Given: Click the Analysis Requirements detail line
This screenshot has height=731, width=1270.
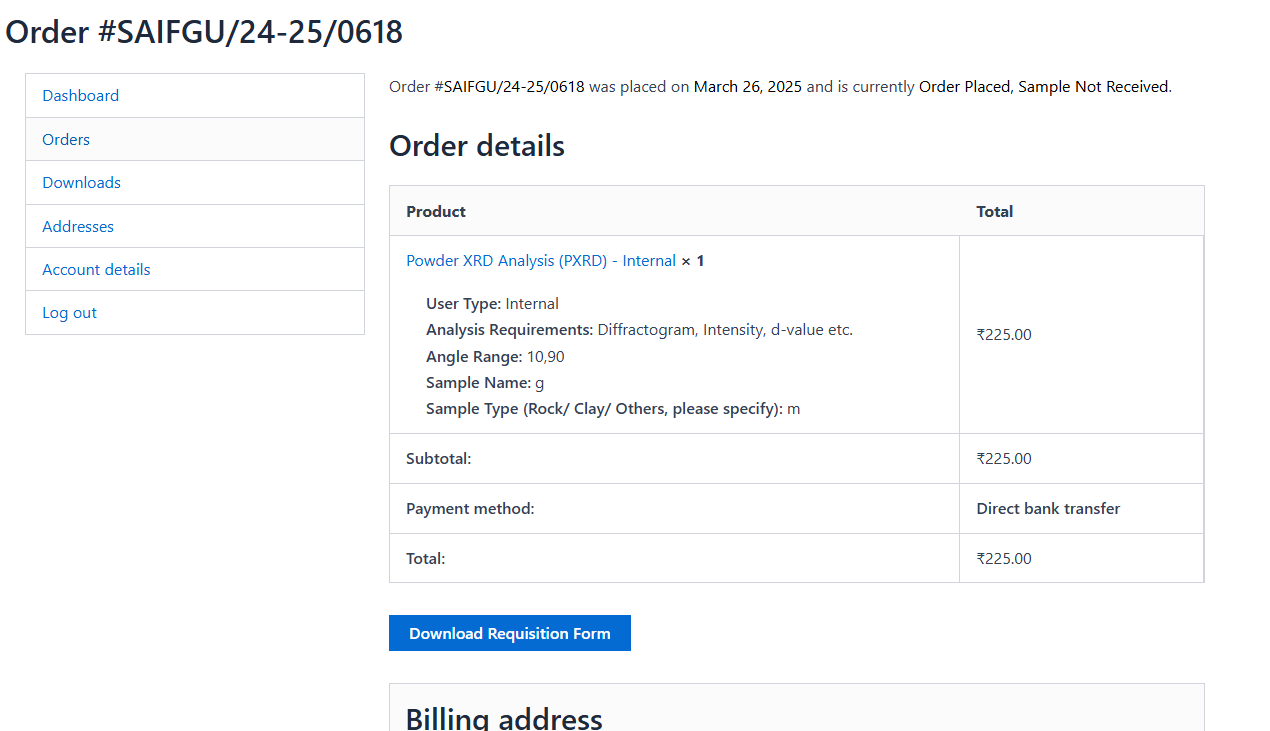Looking at the screenshot, I should [x=639, y=330].
